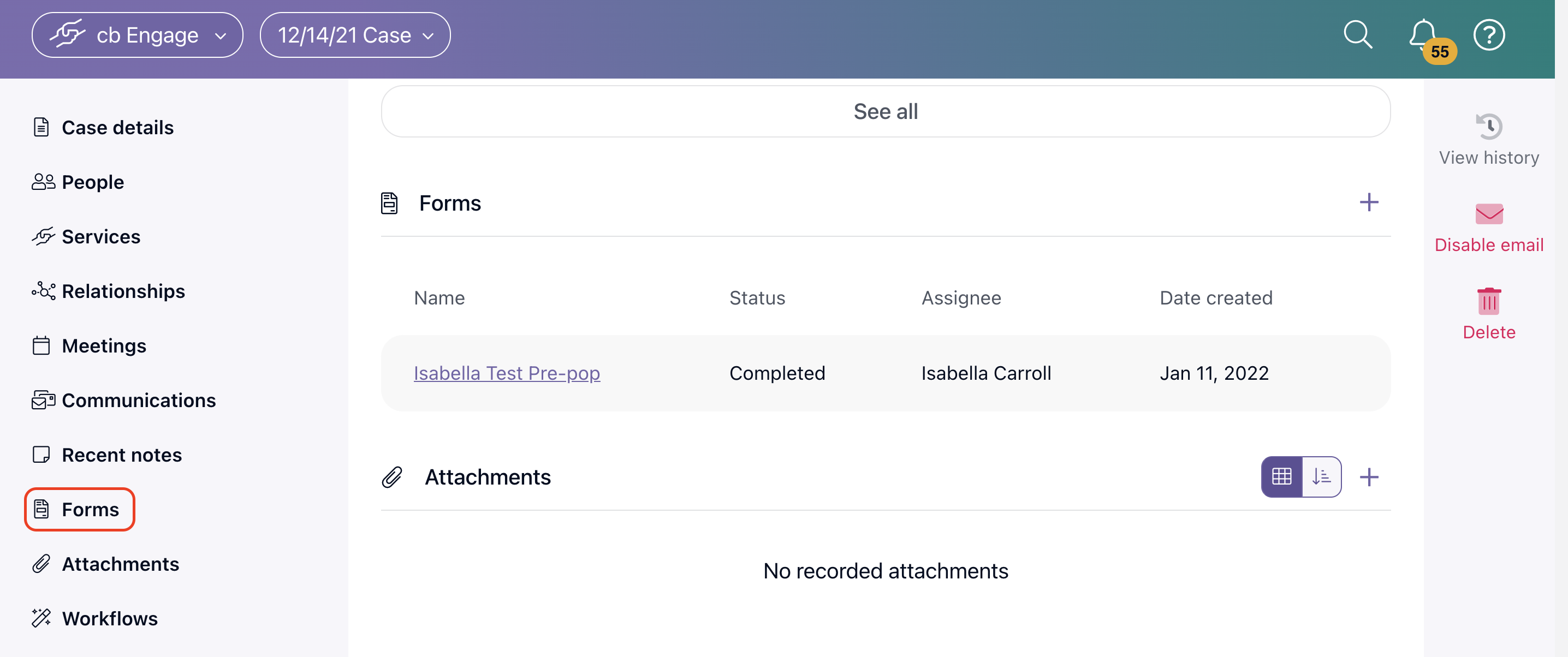Image resolution: width=1568 pixels, height=657 pixels.
Task: Click the Recent notes sticky note icon
Action: [41, 455]
